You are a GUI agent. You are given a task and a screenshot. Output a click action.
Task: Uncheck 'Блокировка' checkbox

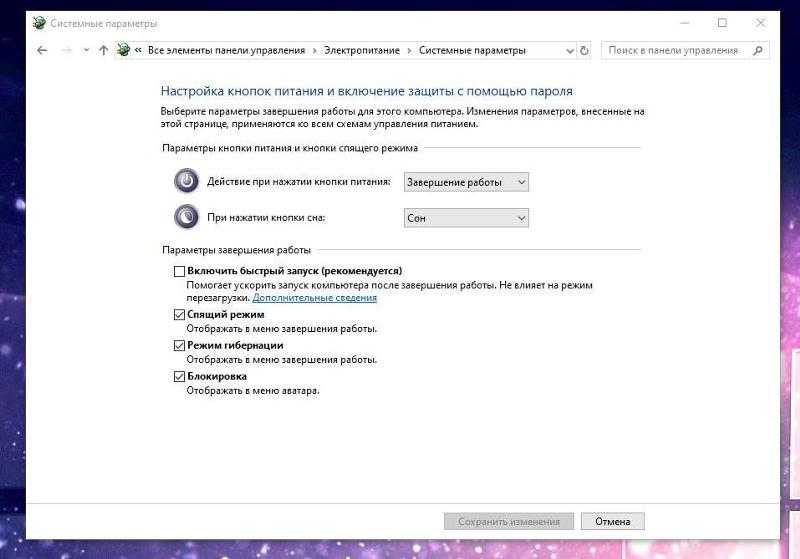179,377
